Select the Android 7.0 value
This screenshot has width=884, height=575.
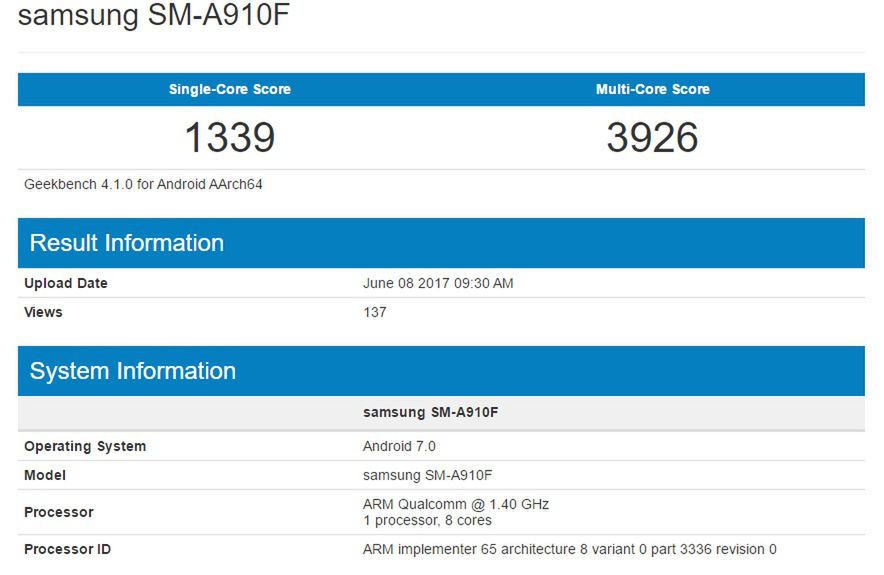coord(399,446)
